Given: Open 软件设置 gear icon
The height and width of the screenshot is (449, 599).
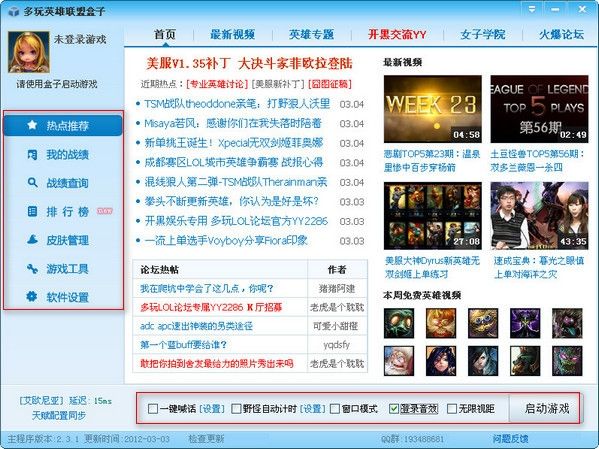Looking at the screenshot, I should (32, 297).
